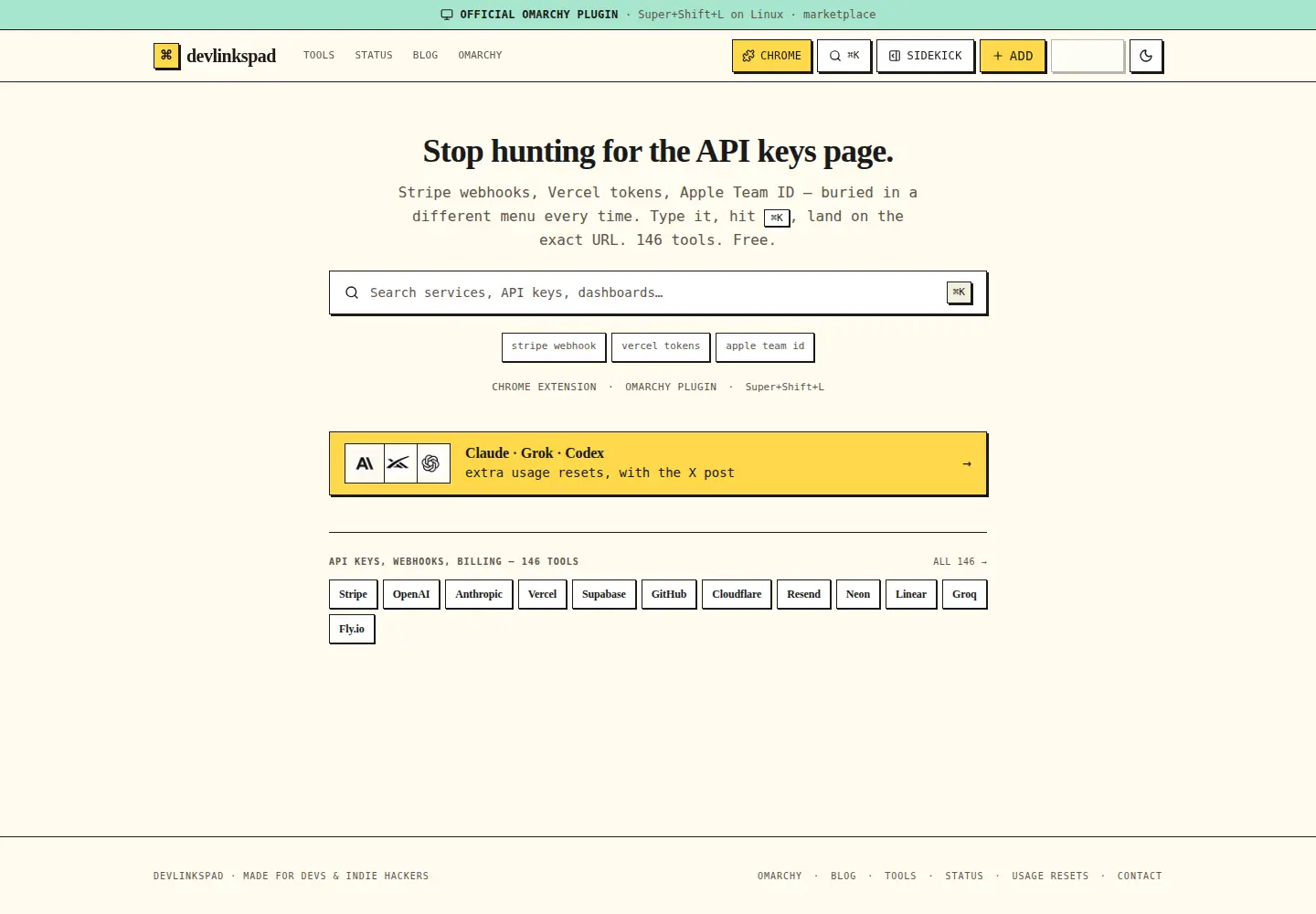Select the 'vercel tokens' suggestion chip
Screen dimensions: 1316x914
661,346
